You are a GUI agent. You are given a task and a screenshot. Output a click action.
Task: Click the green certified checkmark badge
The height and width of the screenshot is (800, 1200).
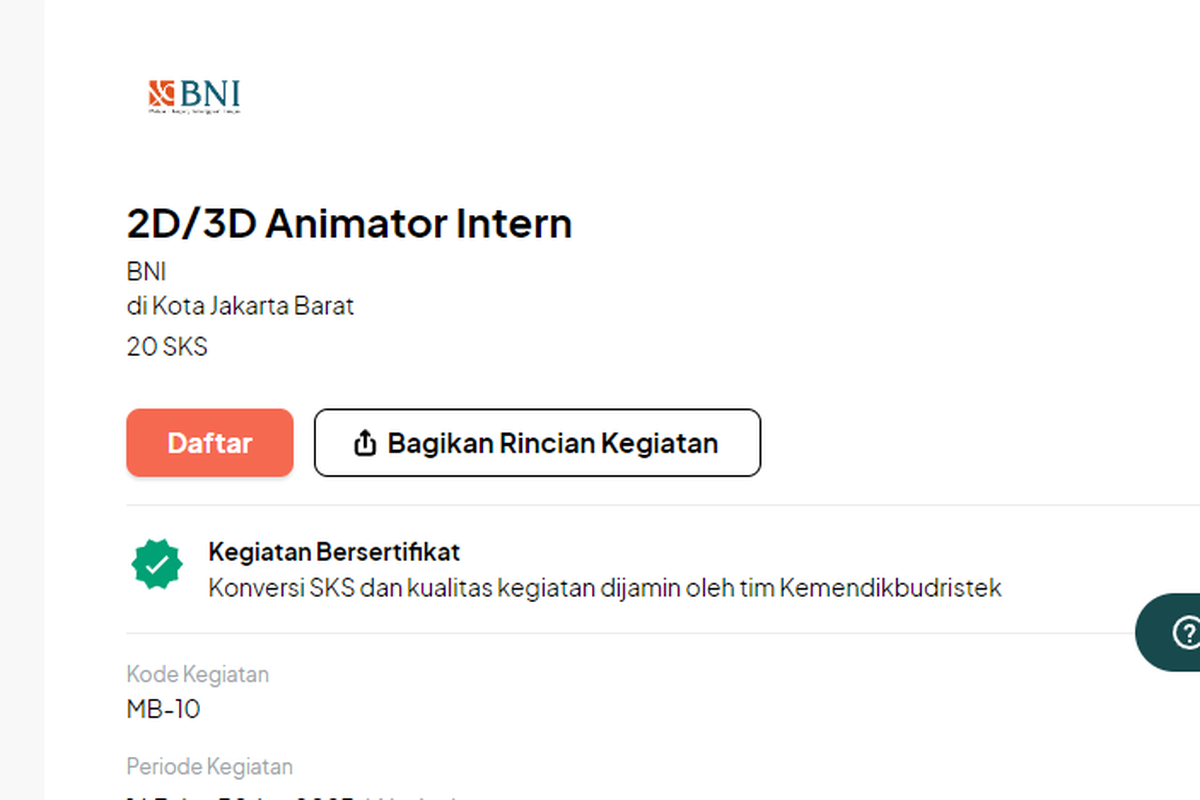point(157,564)
